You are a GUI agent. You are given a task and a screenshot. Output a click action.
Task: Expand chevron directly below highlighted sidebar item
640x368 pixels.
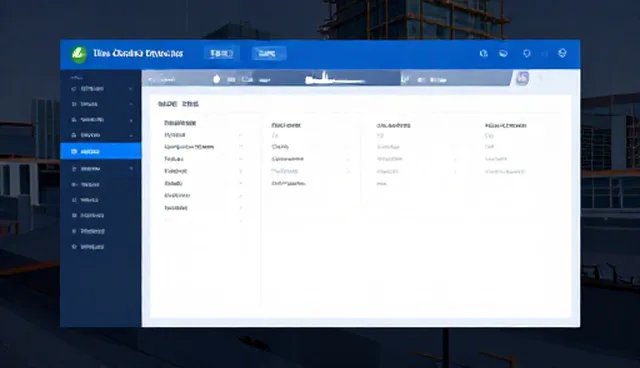click(131, 168)
